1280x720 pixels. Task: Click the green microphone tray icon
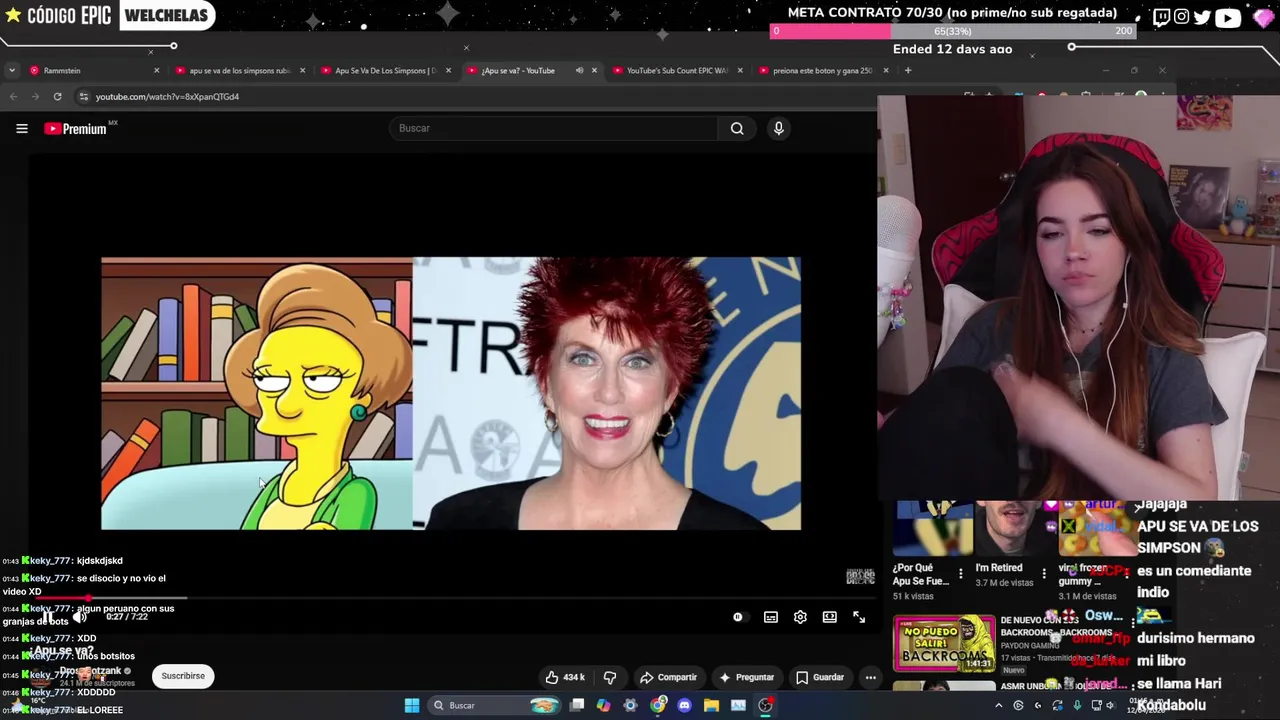pos(1077,705)
